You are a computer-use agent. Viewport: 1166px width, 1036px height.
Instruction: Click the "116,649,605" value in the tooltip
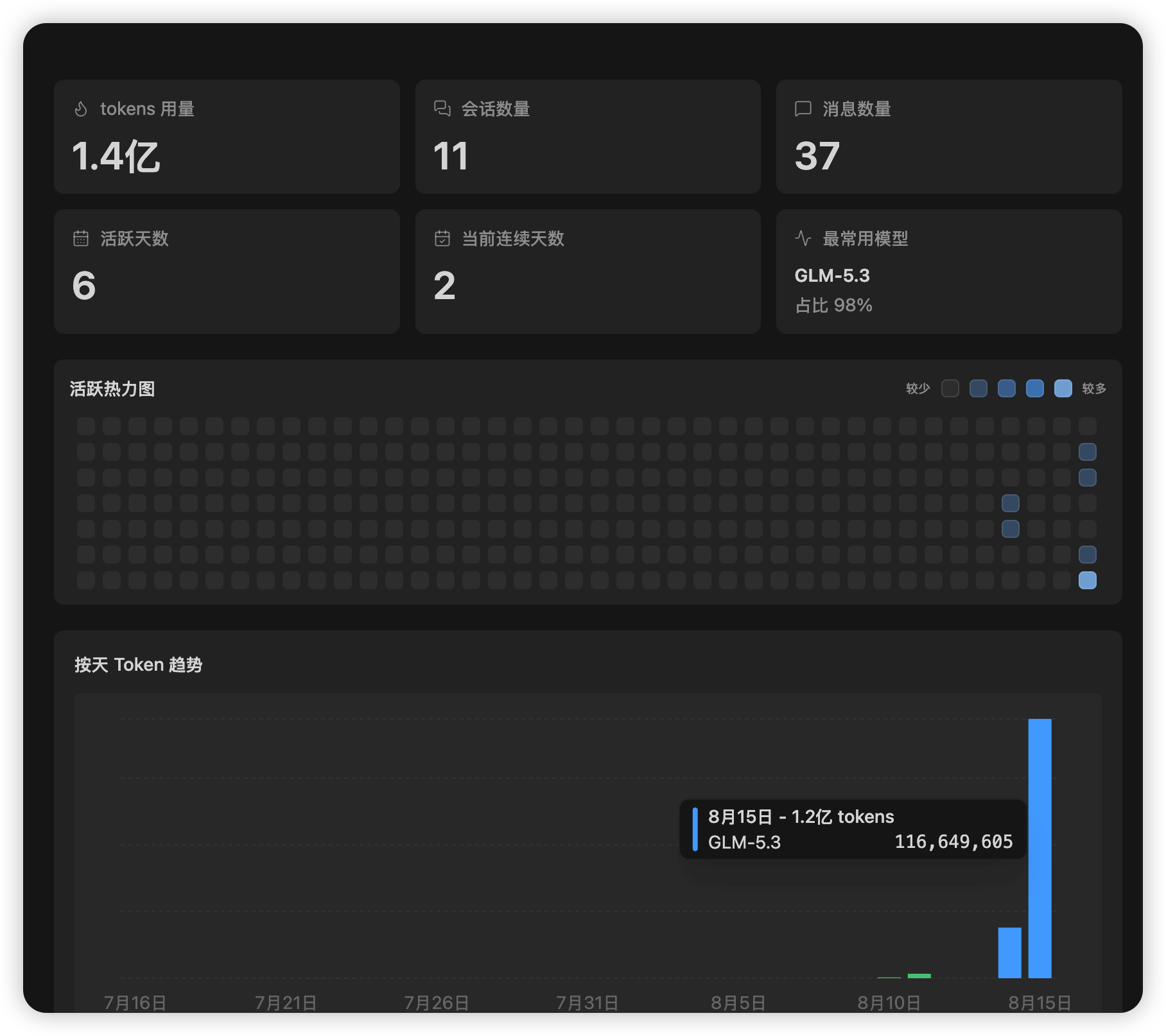(x=953, y=842)
